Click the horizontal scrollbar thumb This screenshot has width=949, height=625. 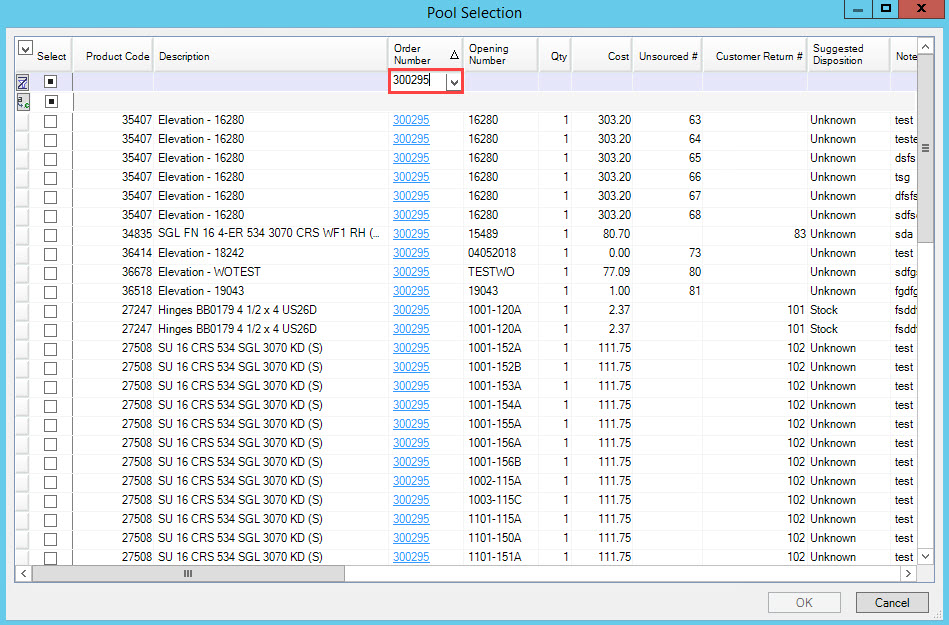[188, 573]
